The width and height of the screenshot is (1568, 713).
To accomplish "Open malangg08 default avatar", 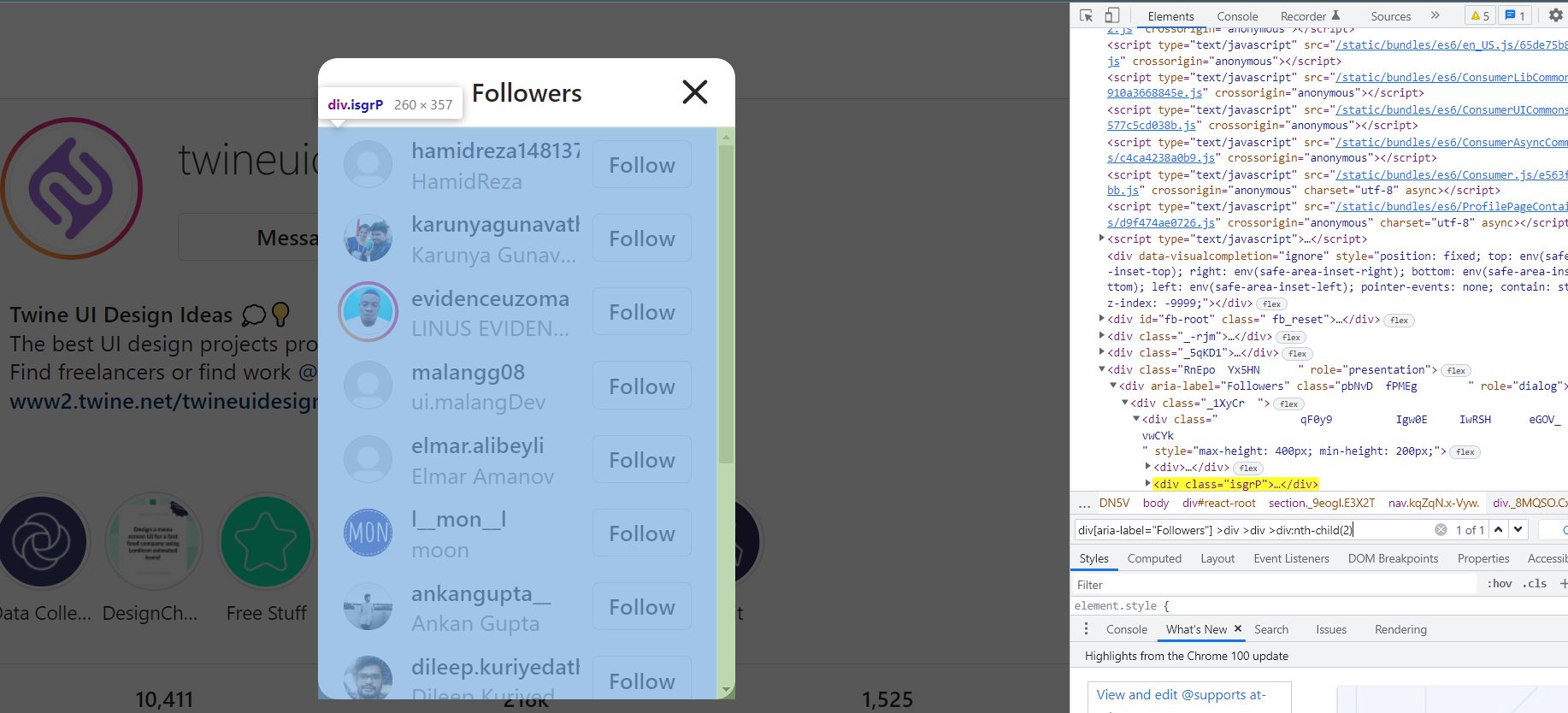I will click(368, 386).
